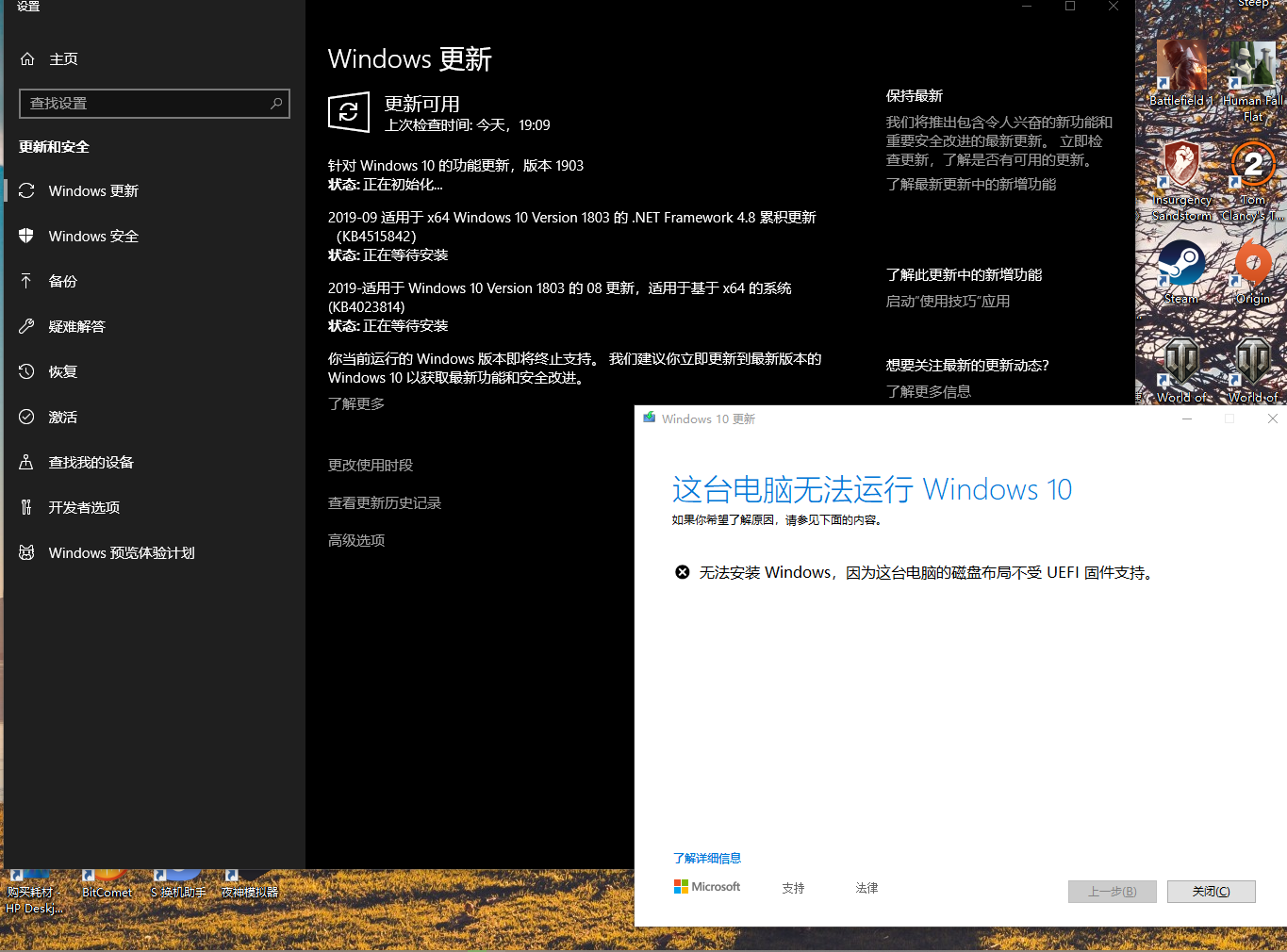Open Tom Clancy's desktop shortcut
The height and width of the screenshot is (952, 1287).
[x=1253, y=181]
